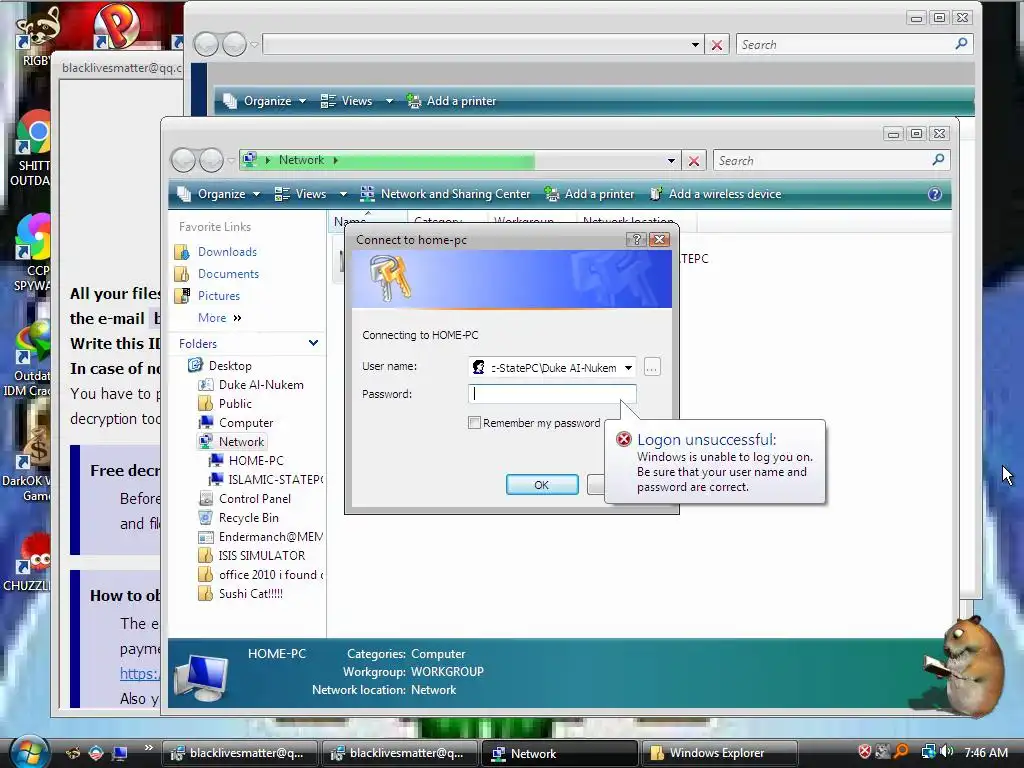
Task: Open address dropdown in back Explorer window
Action: [695, 44]
